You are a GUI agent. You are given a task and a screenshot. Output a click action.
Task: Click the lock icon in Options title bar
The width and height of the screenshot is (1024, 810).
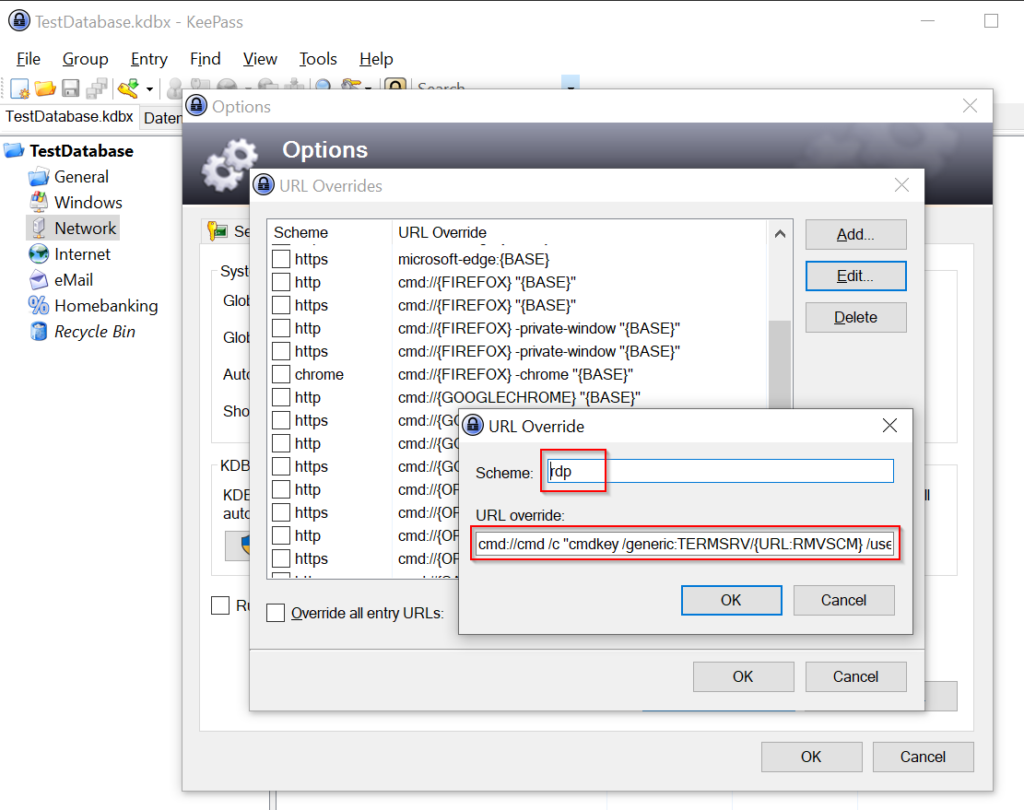197,106
